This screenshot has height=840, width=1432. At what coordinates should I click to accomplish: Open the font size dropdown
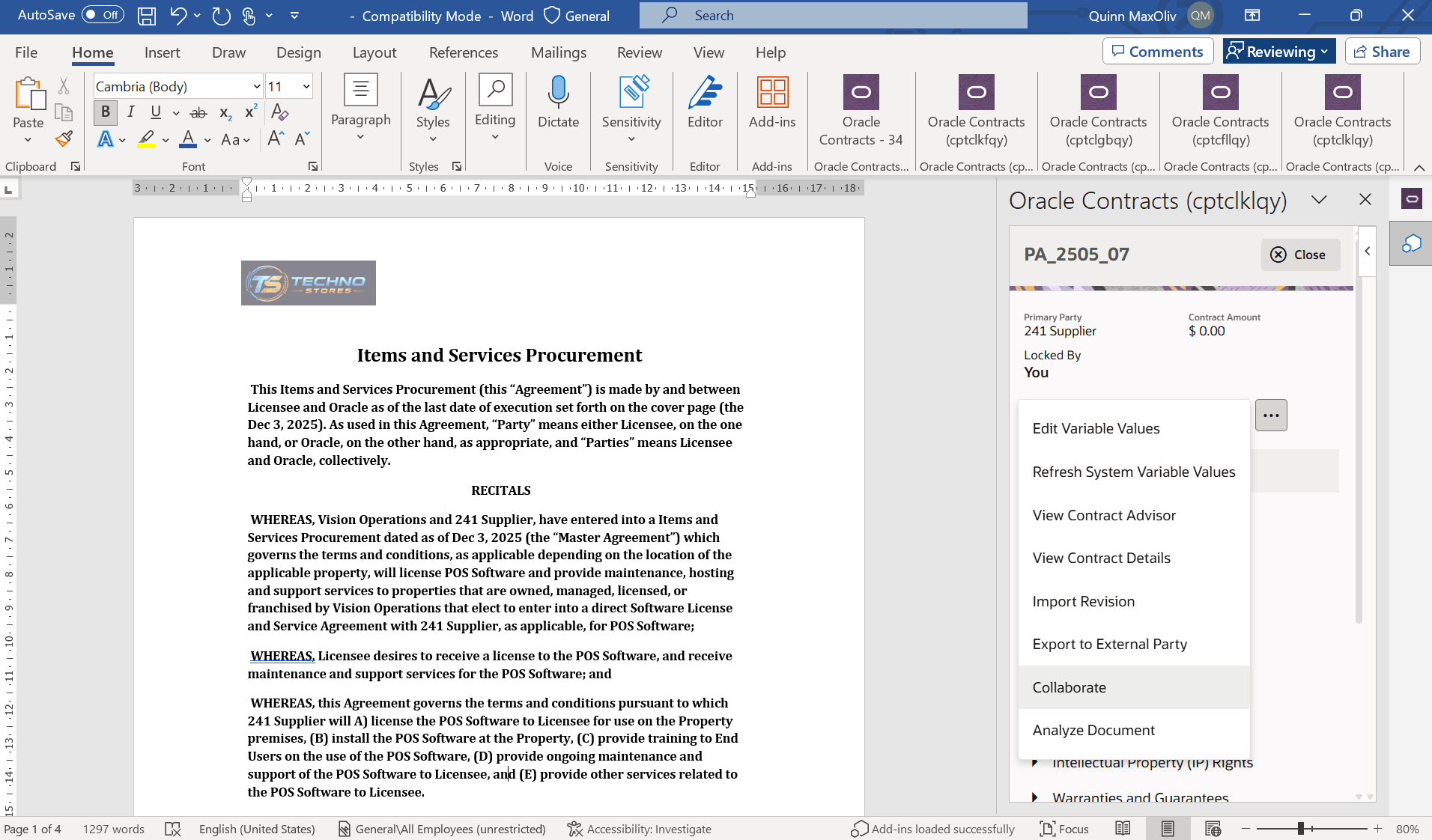click(306, 86)
